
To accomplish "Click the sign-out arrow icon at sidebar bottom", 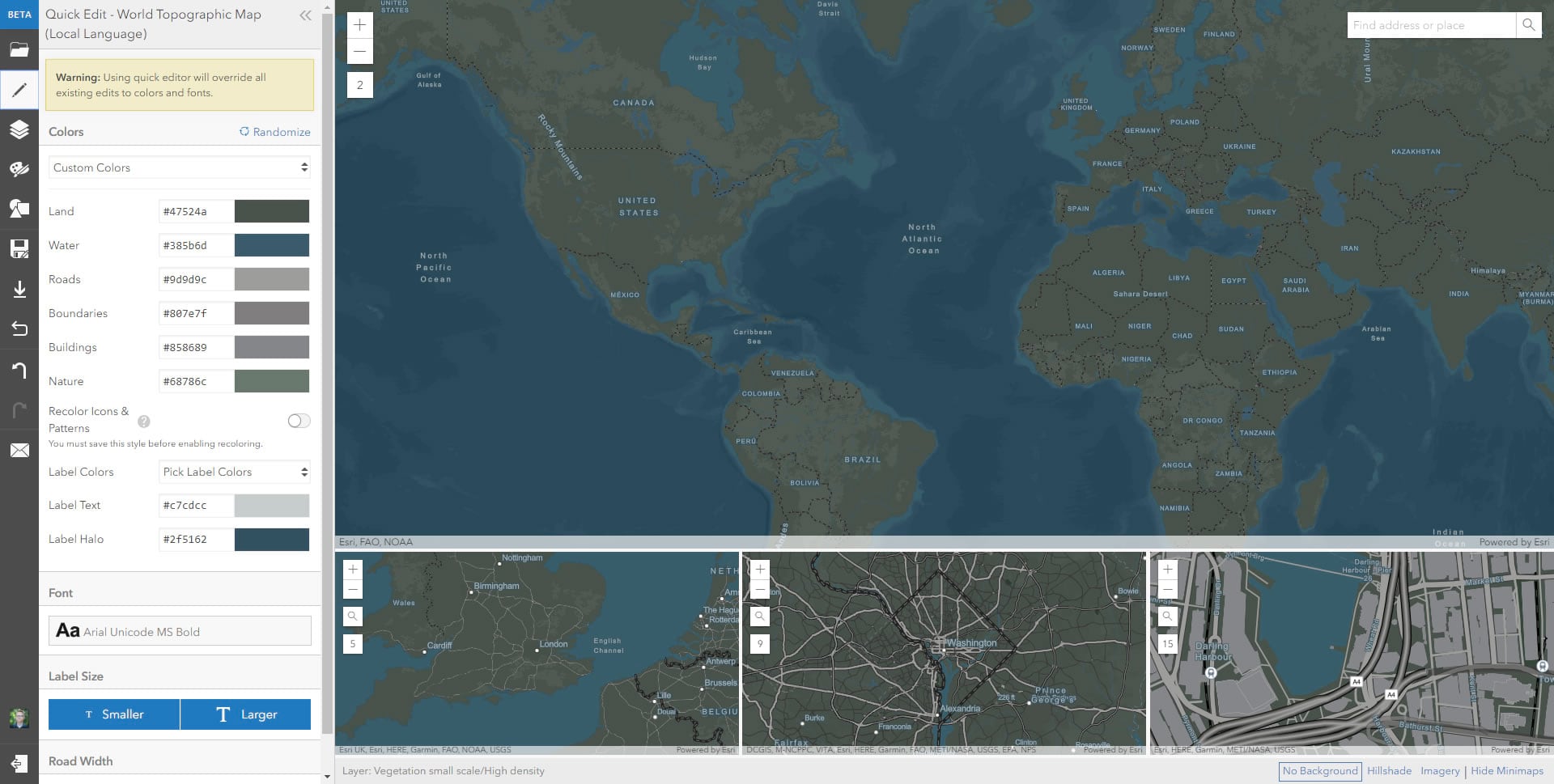I will (19, 763).
